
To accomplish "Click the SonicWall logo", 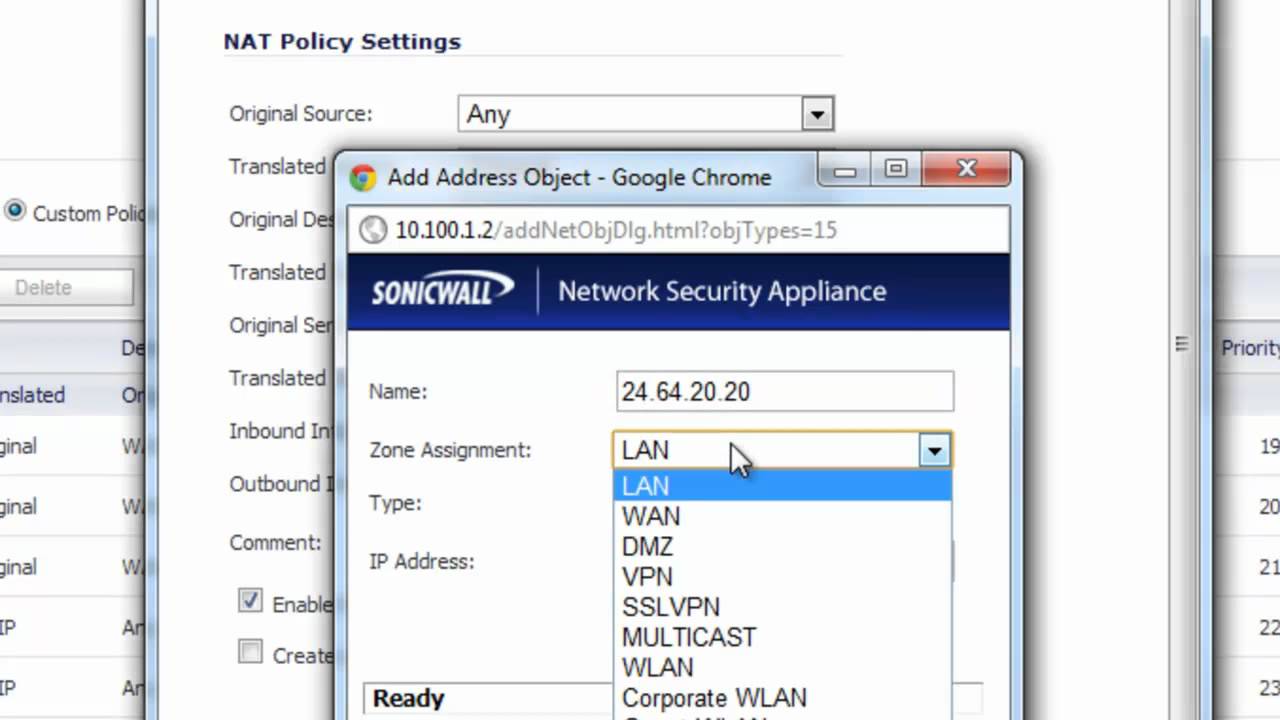I will (x=442, y=290).
